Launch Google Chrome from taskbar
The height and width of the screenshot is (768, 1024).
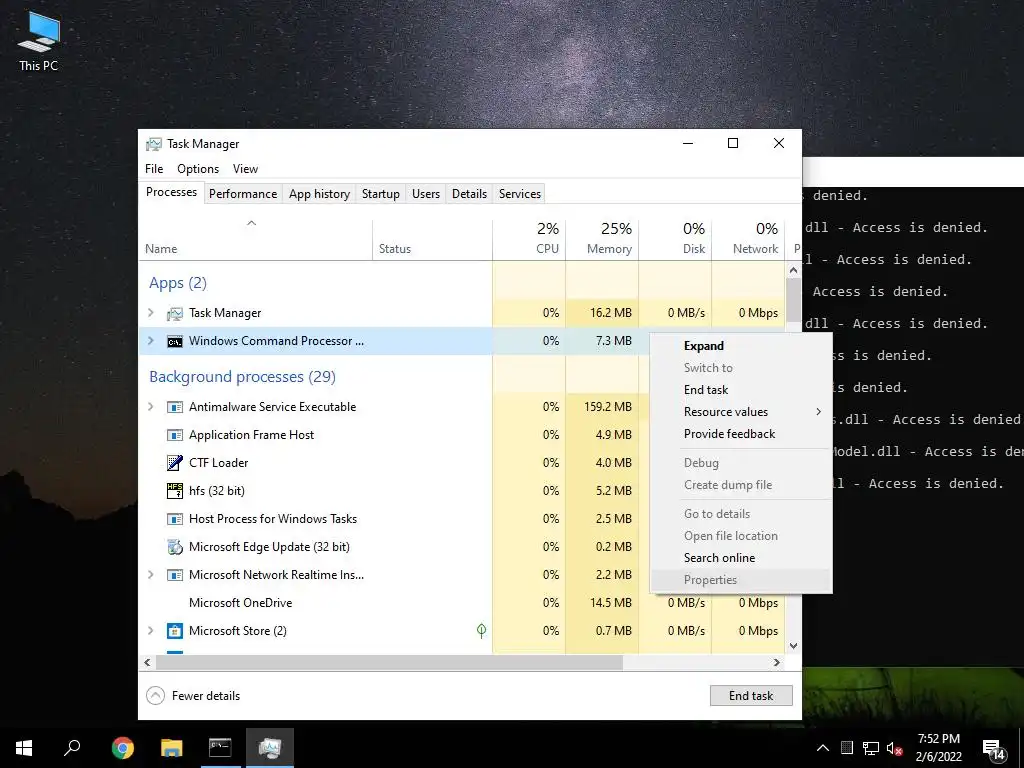(122, 748)
